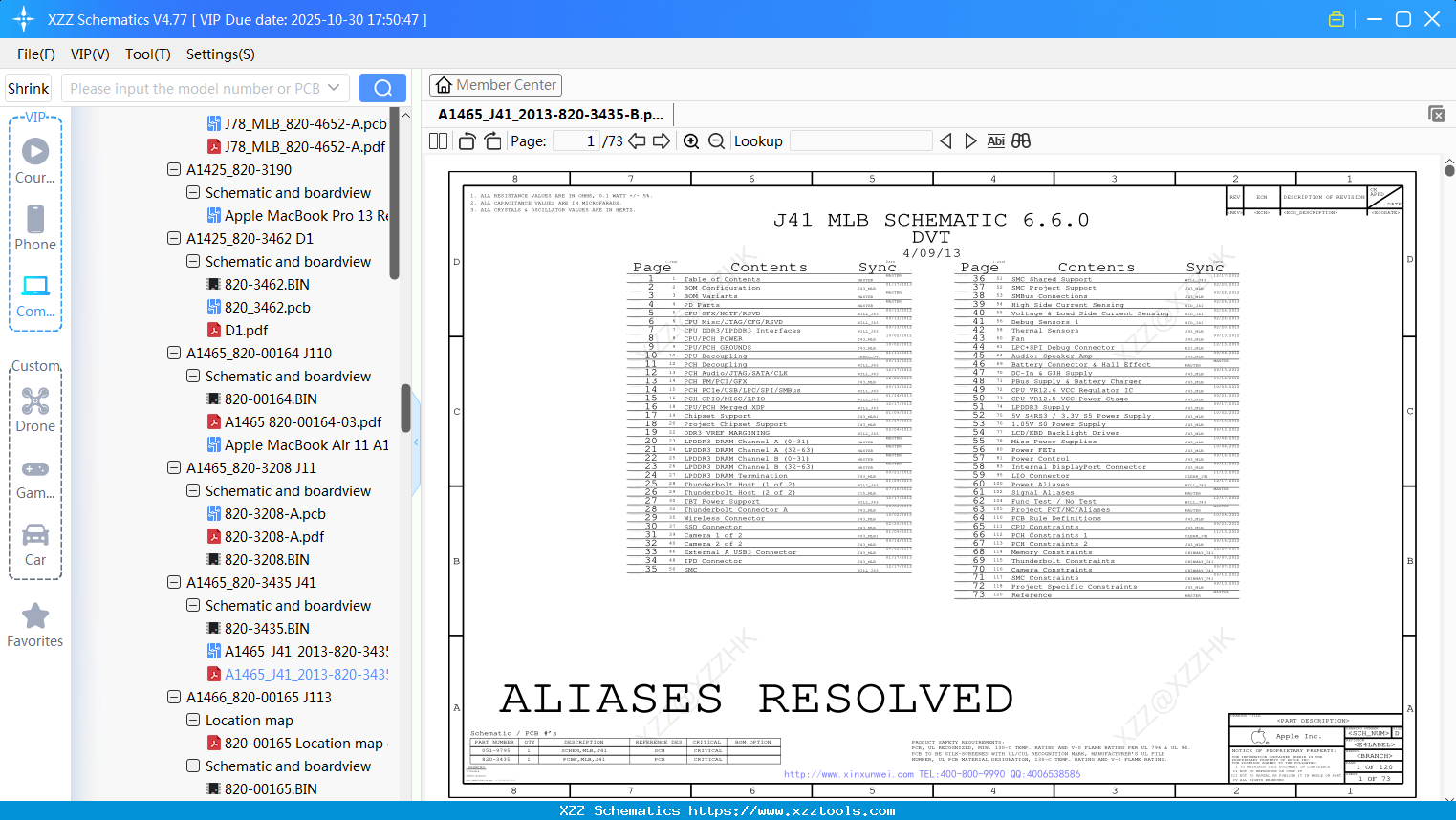Open Favorites in the sidebar
Screen dimensions: 1456x820
coord(35,626)
